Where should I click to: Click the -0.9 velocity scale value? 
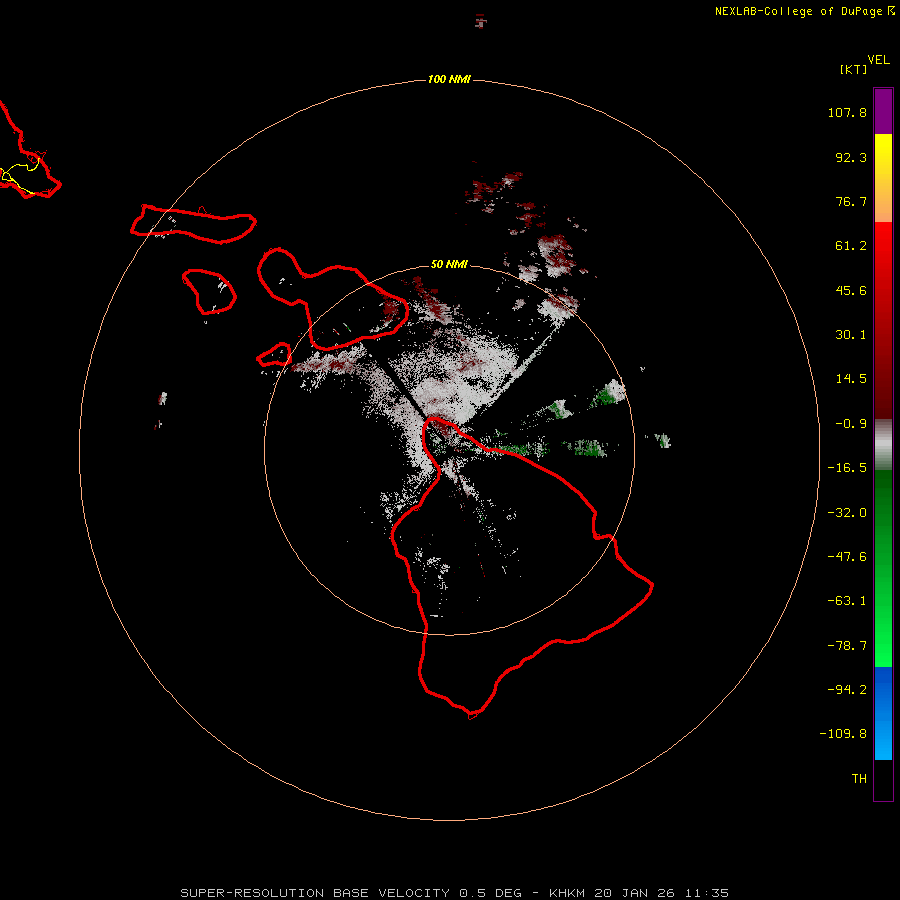[851, 424]
